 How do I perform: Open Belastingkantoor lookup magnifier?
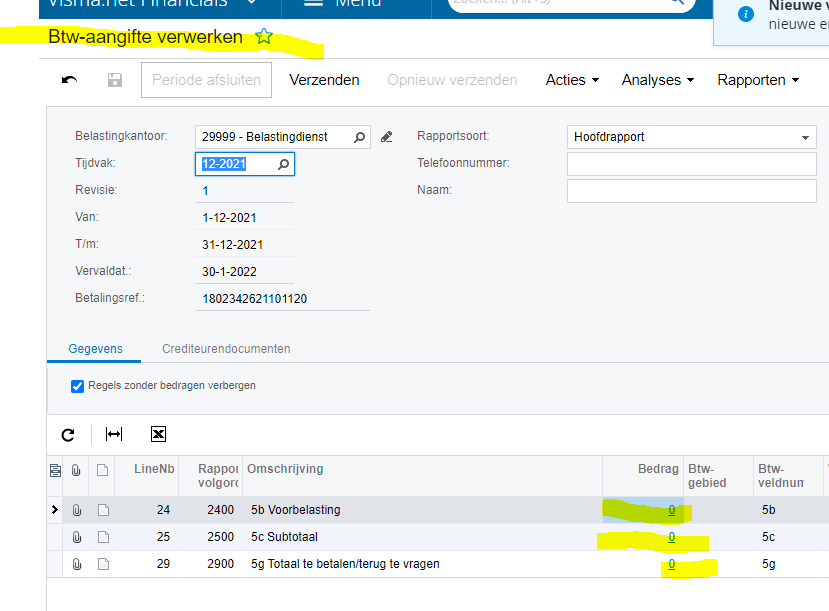click(x=360, y=137)
